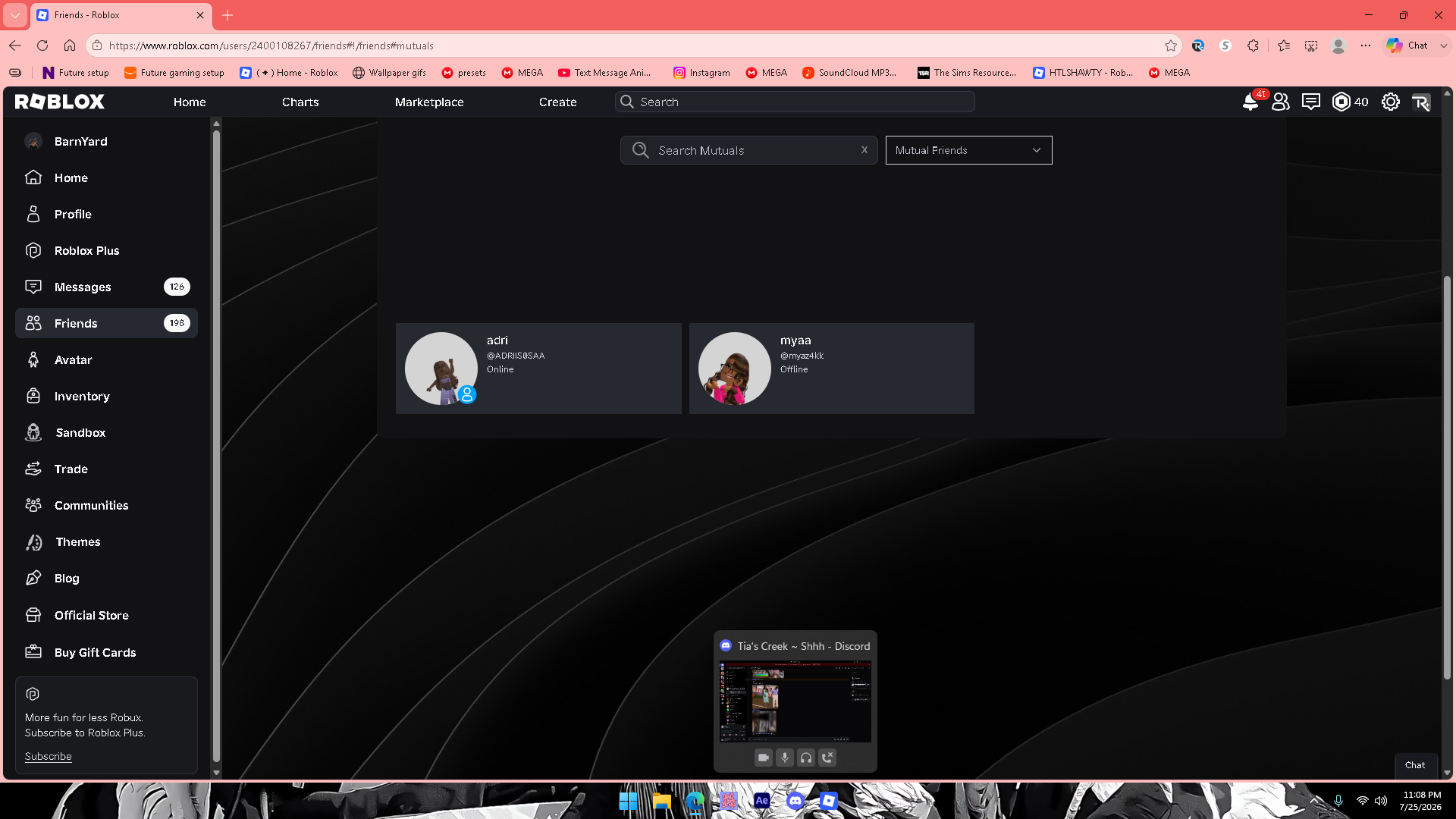Image resolution: width=1456 pixels, height=819 pixels.
Task: Open Communities in the sidebar
Action: point(106,505)
